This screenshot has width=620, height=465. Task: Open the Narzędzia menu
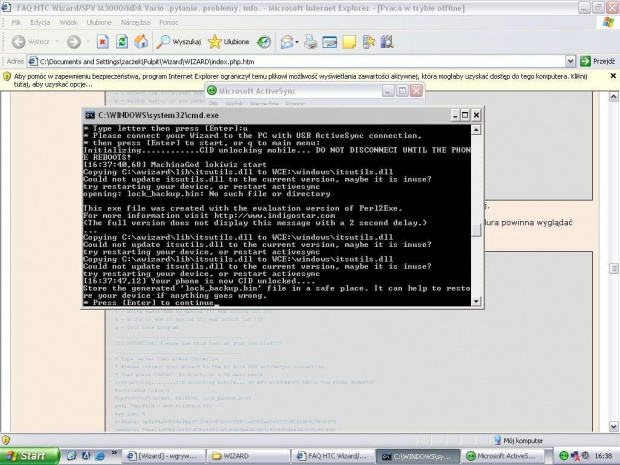[x=135, y=23]
